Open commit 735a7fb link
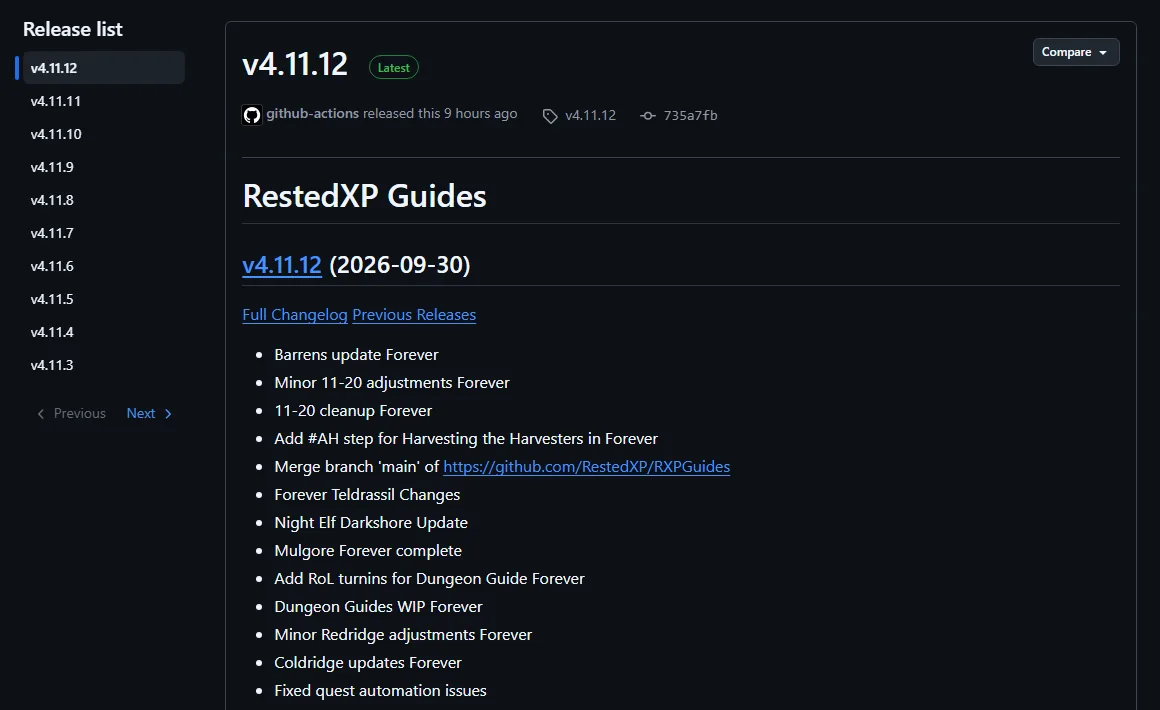Viewport: 1160px width, 710px height. pyautogui.click(x=690, y=115)
